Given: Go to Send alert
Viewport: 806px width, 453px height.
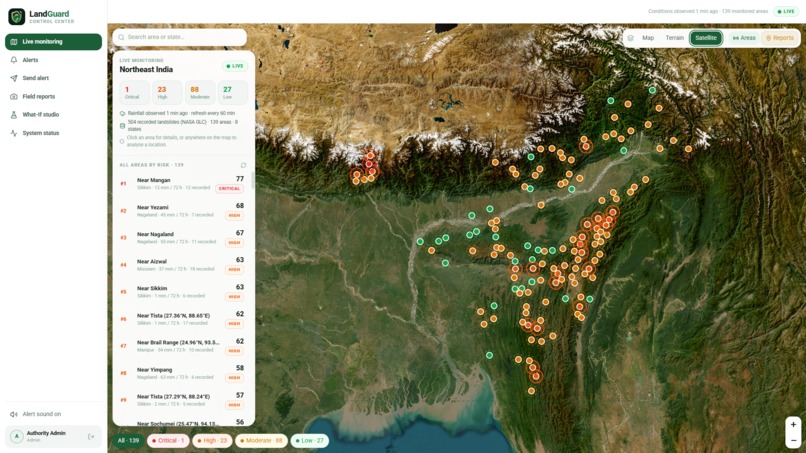Looking at the screenshot, I should [x=53, y=78].
